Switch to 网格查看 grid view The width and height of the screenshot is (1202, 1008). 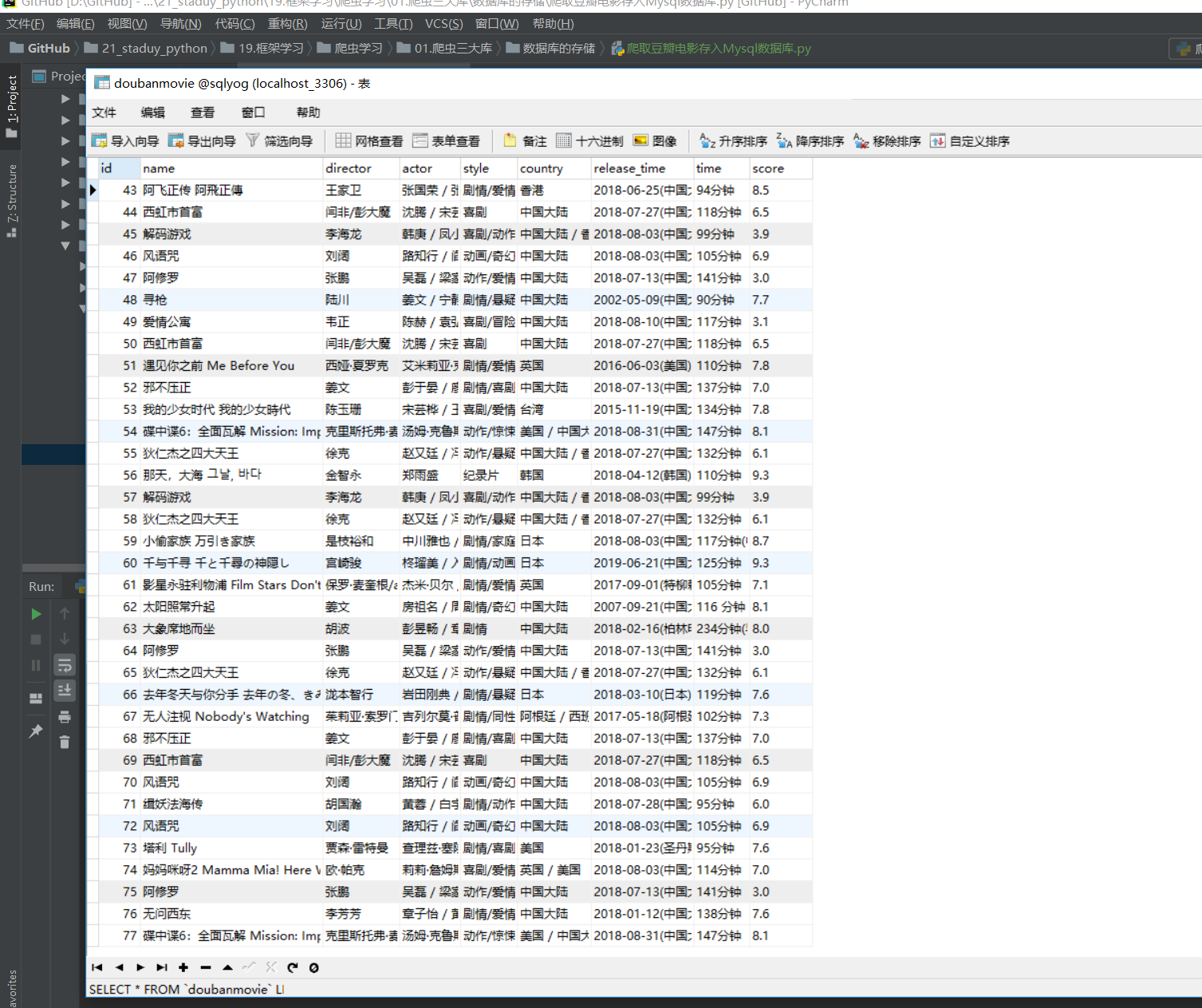click(369, 141)
